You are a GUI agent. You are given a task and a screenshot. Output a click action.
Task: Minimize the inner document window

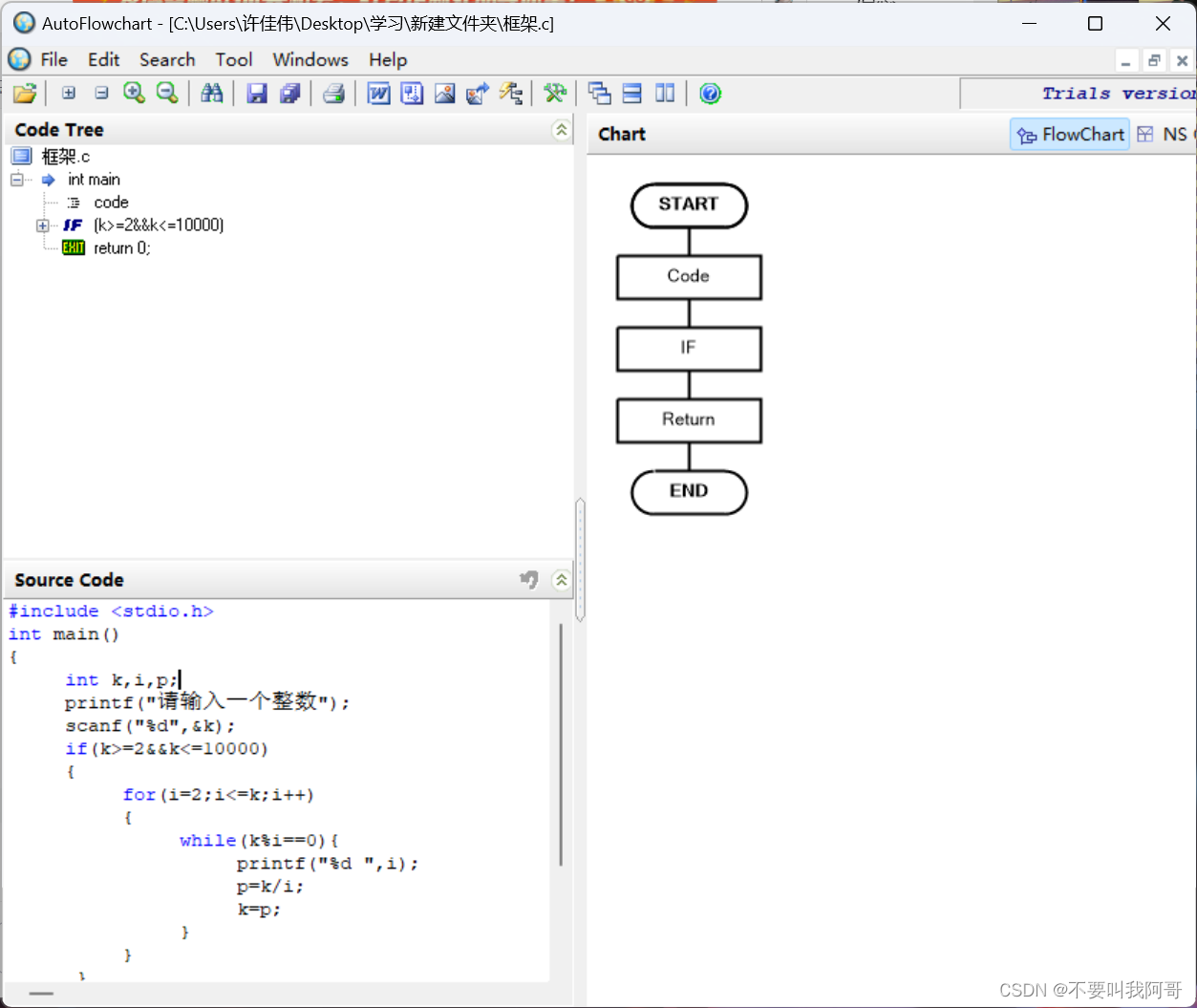1126,61
